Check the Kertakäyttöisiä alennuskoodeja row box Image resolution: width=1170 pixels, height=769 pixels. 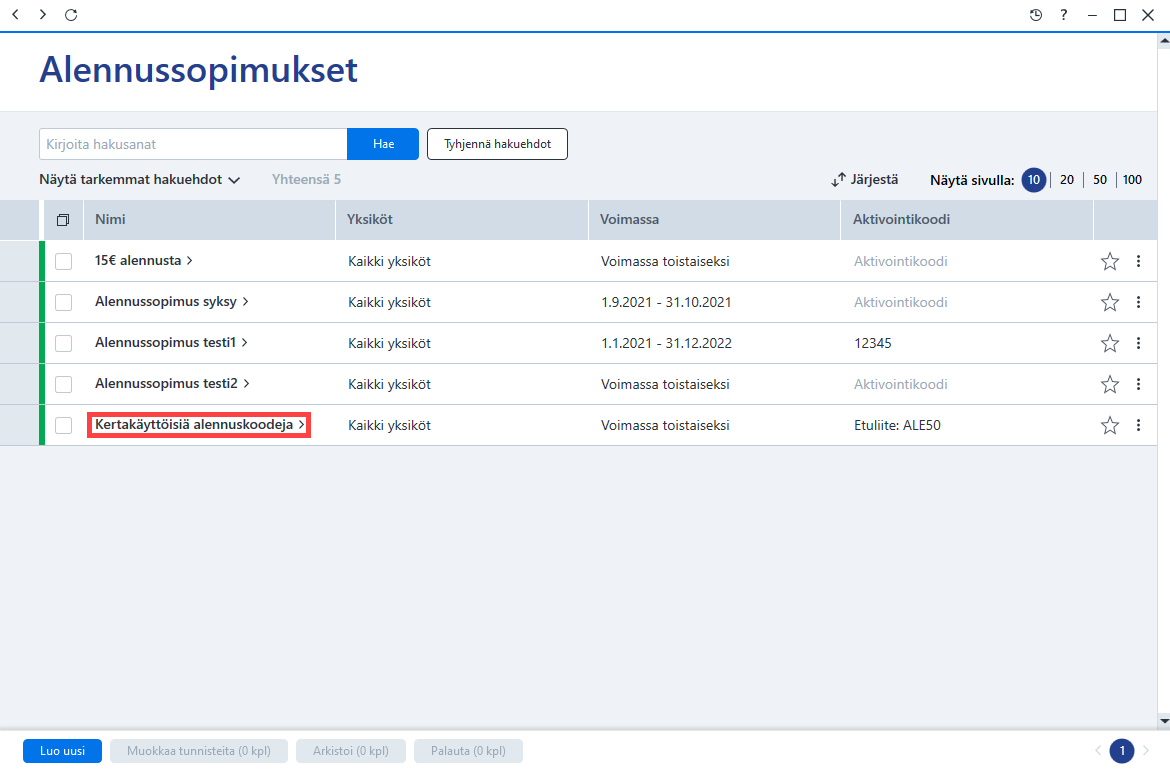point(63,425)
